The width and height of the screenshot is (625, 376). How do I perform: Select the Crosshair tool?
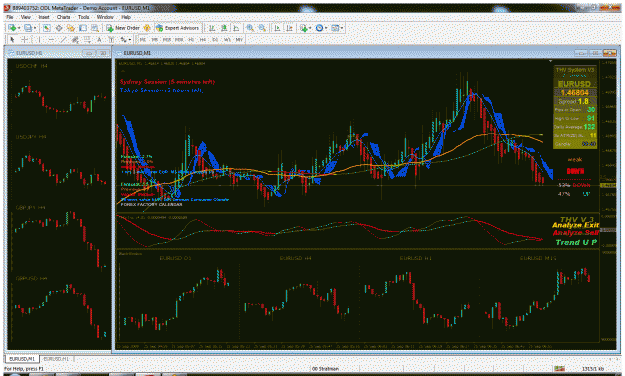pos(24,39)
